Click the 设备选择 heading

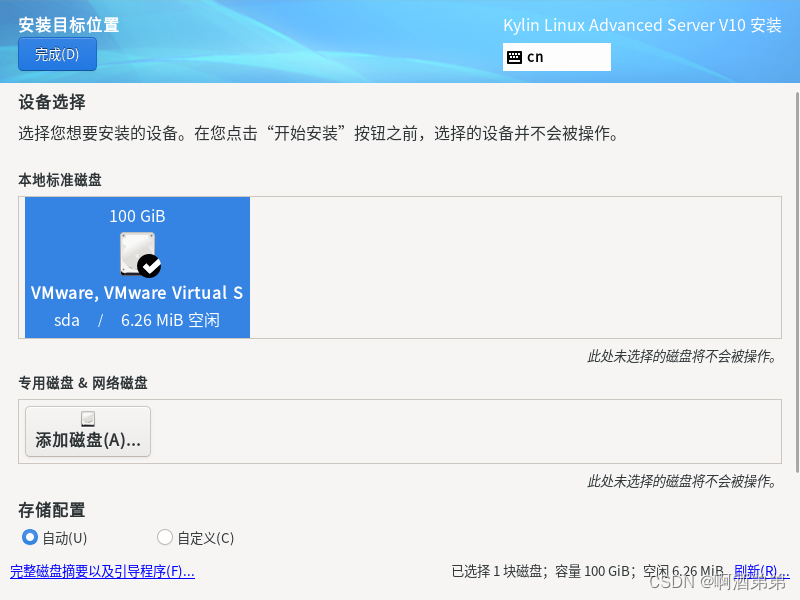click(x=52, y=102)
